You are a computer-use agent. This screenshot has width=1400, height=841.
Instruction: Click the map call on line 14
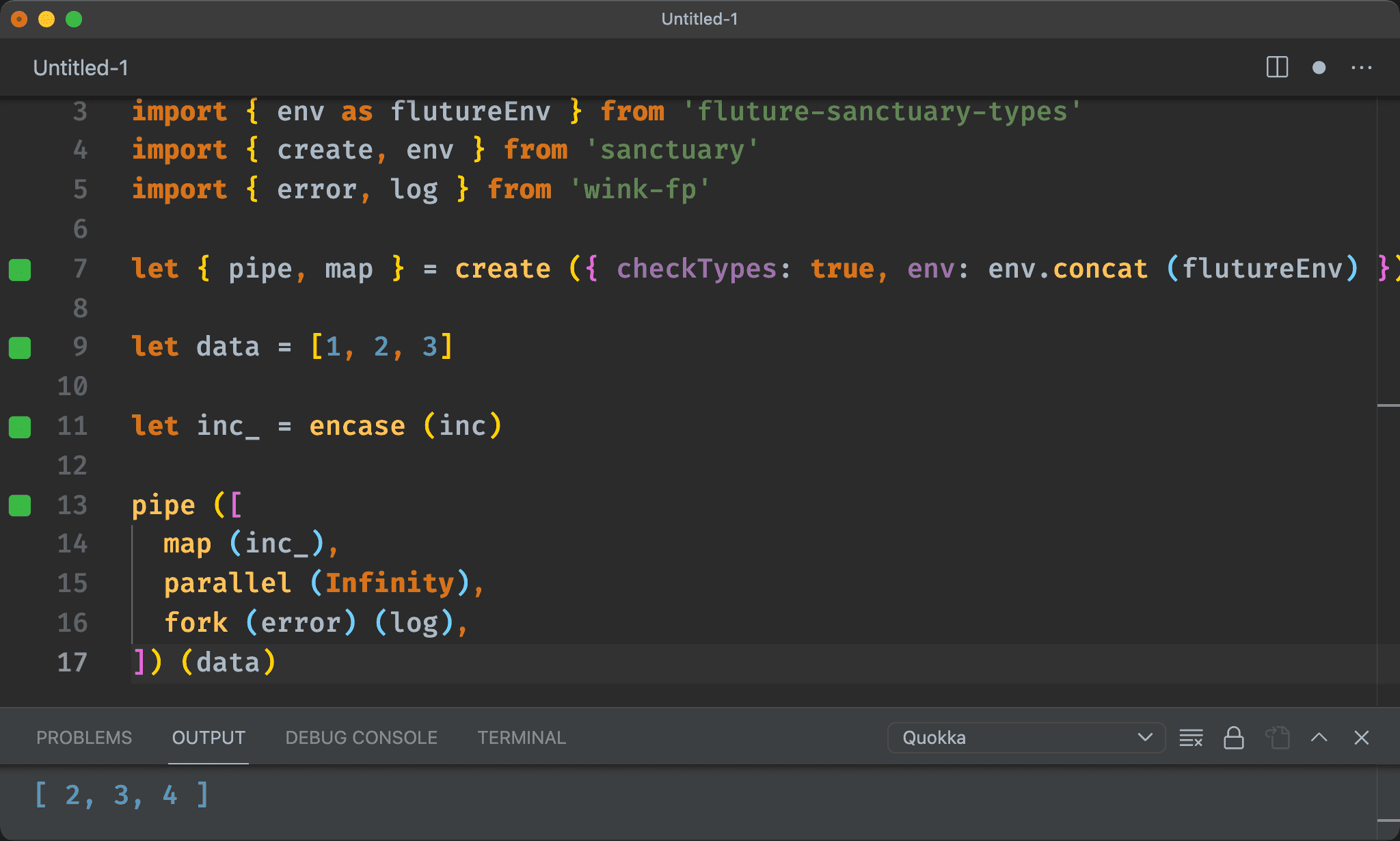(187, 544)
